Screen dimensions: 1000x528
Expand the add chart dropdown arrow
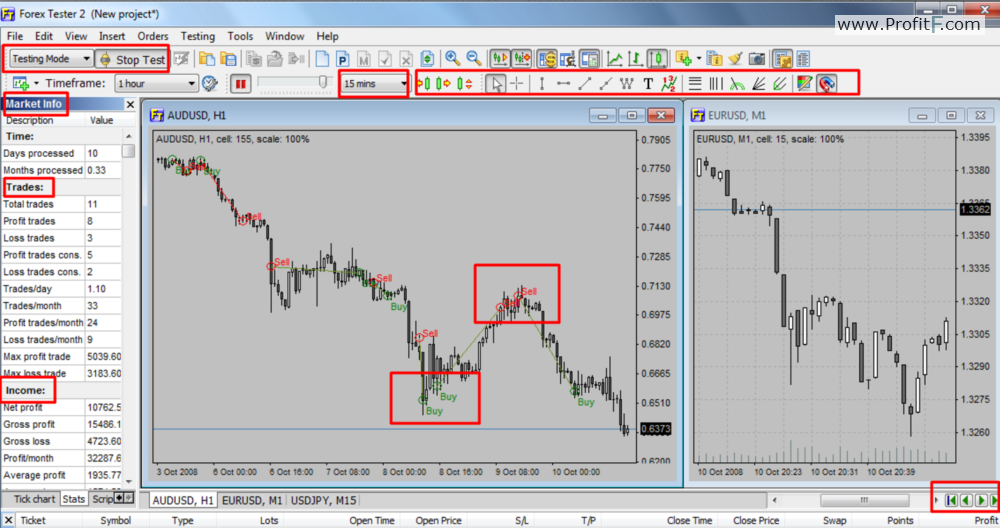pos(36,84)
